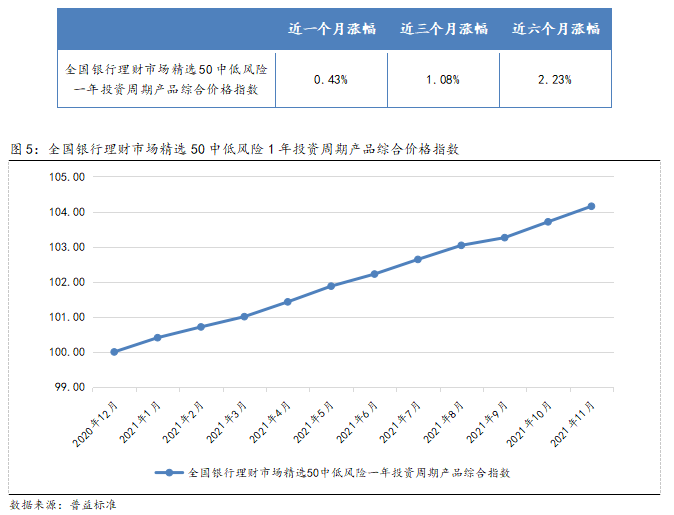Select the 2.23% table cell
This screenshot has height=515, width=674.
click(554, 79)
